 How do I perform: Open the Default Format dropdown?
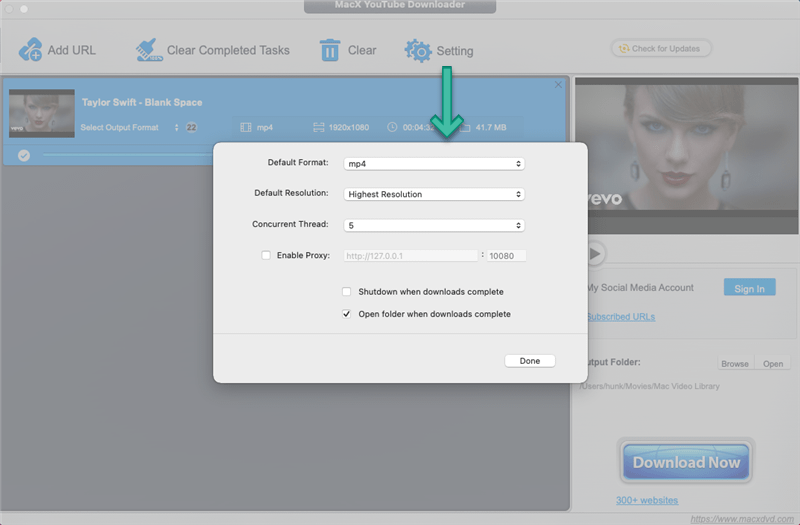[x=434, y=164]
